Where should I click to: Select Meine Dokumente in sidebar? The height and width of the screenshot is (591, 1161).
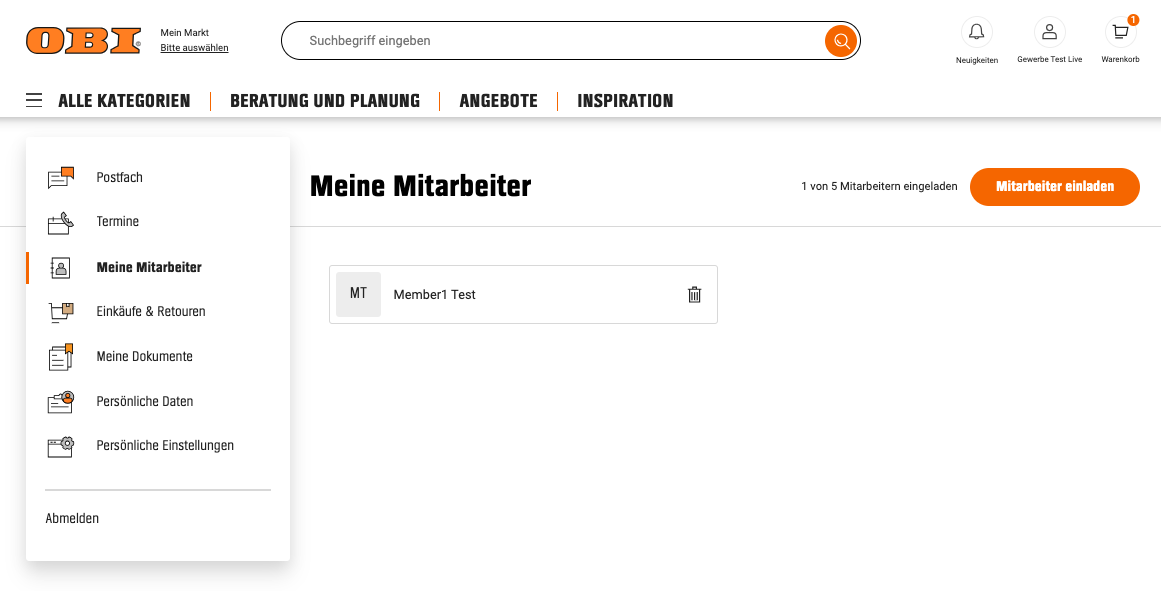coord(144,357)
